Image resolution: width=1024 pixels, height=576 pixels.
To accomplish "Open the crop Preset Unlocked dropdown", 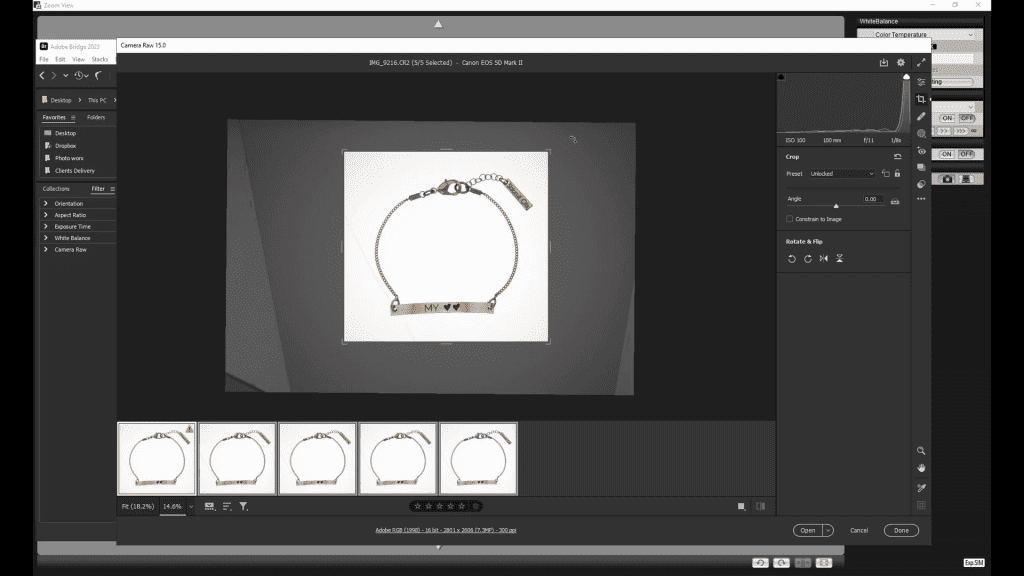I will 842,174.
